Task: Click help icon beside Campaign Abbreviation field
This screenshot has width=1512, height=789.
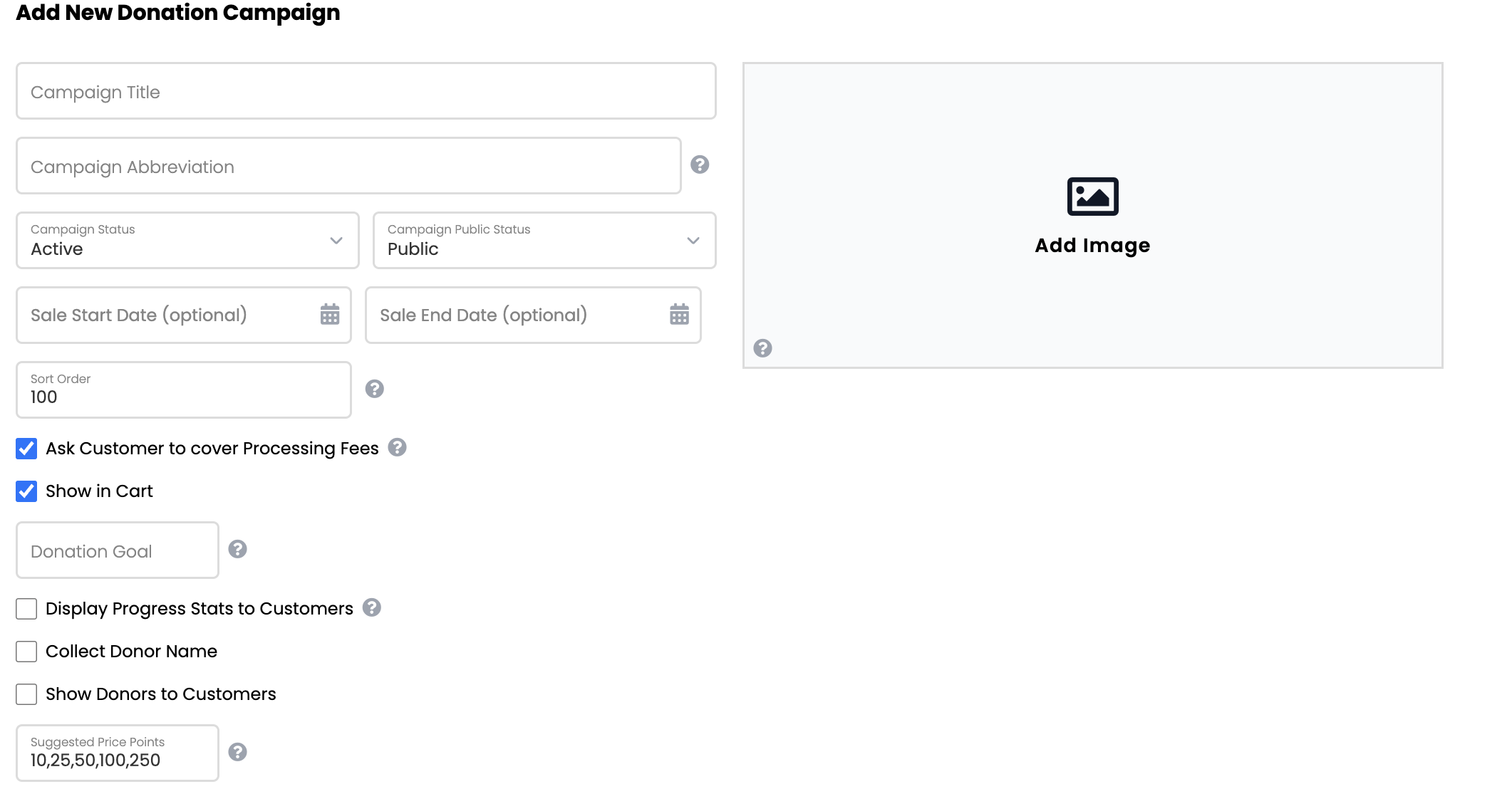Action: click(700, 164)
